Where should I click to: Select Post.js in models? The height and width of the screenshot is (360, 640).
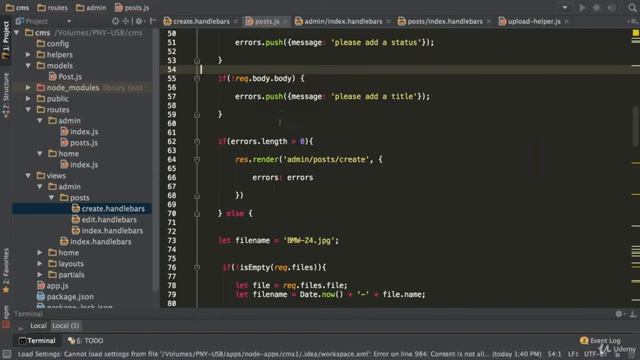[65, 76]
